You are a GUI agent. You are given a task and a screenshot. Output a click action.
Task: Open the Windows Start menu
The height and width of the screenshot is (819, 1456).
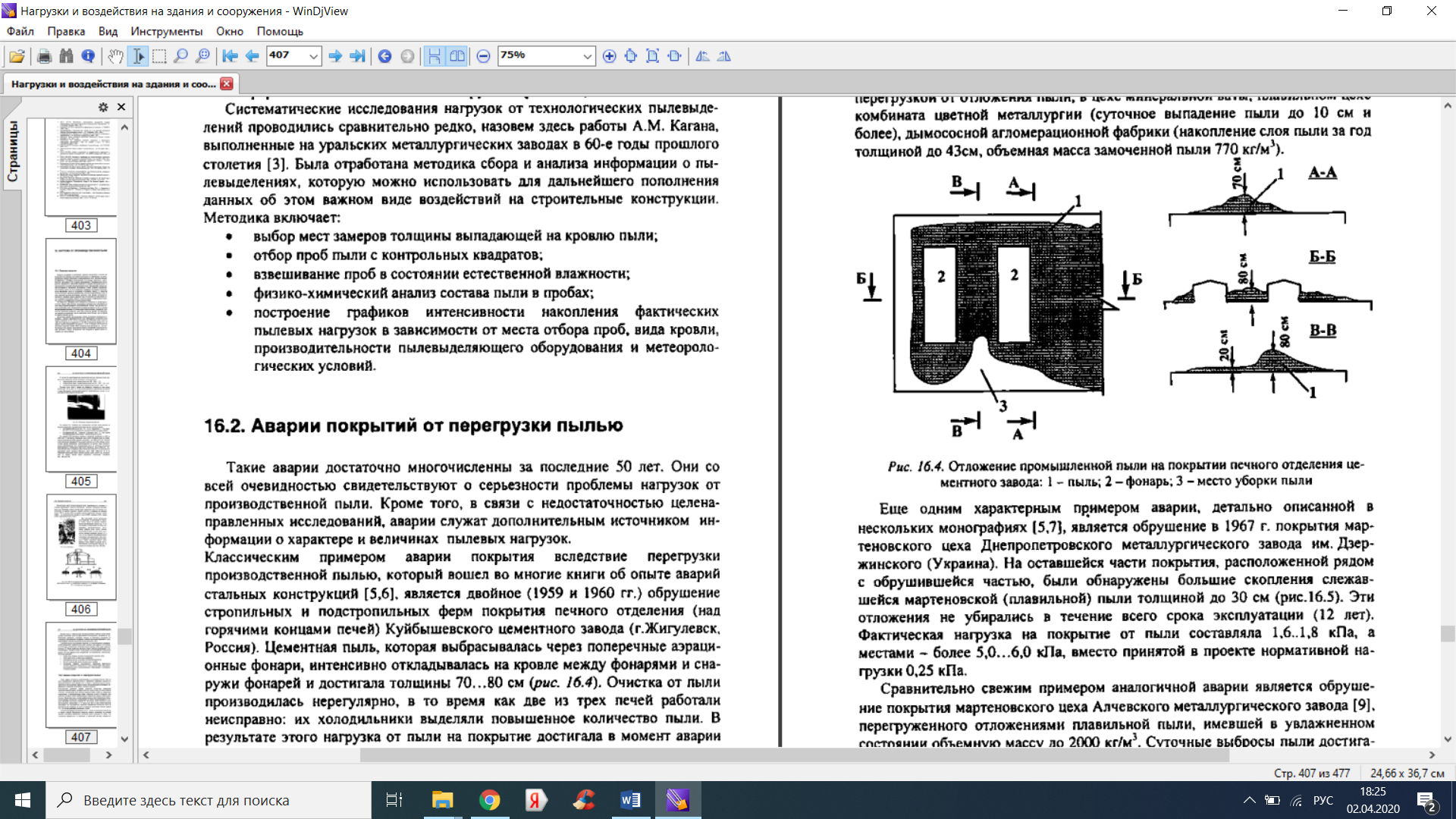23,800
